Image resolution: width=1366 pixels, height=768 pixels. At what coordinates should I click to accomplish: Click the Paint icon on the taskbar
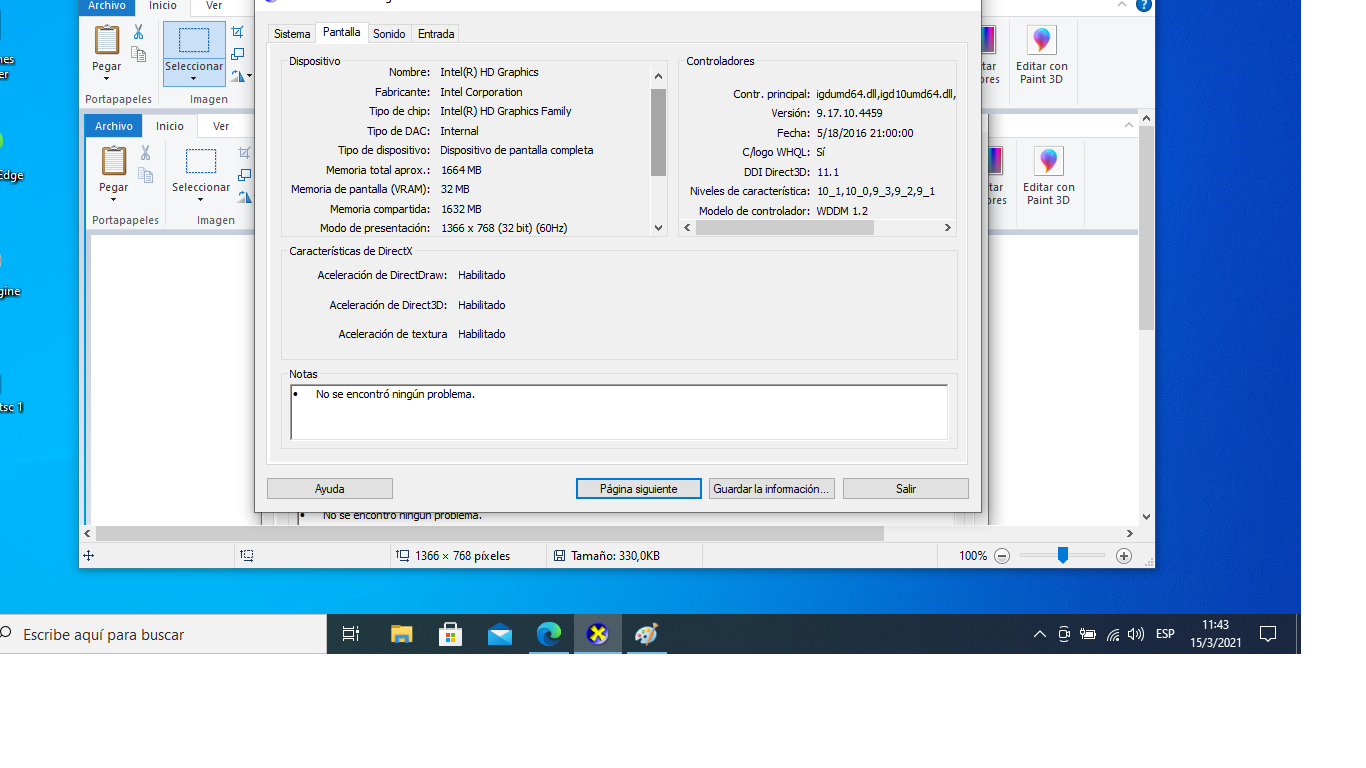(646, 633)
